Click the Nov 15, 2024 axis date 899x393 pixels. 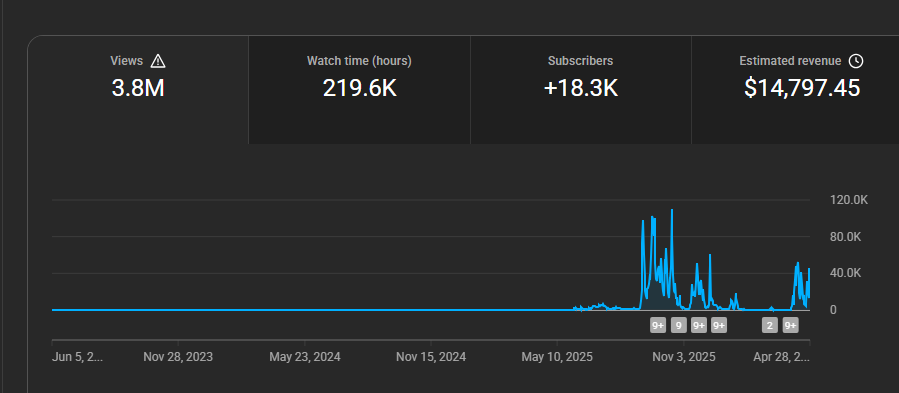coord(431,357)
